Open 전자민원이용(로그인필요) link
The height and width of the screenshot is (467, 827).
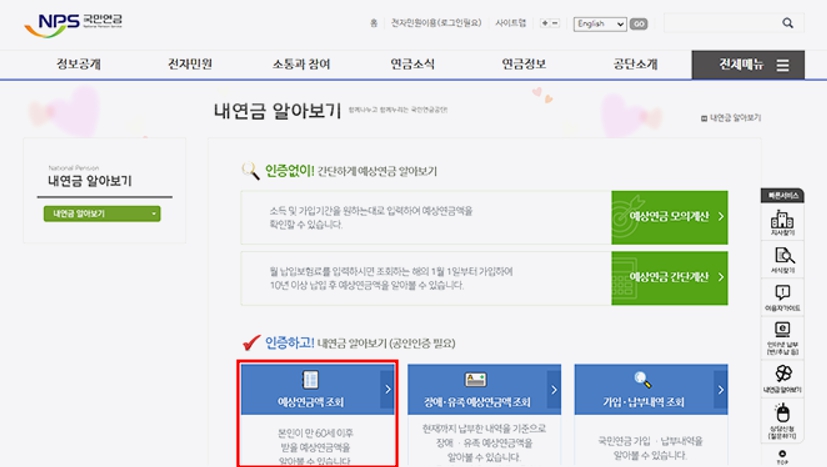tap(436, 23)
